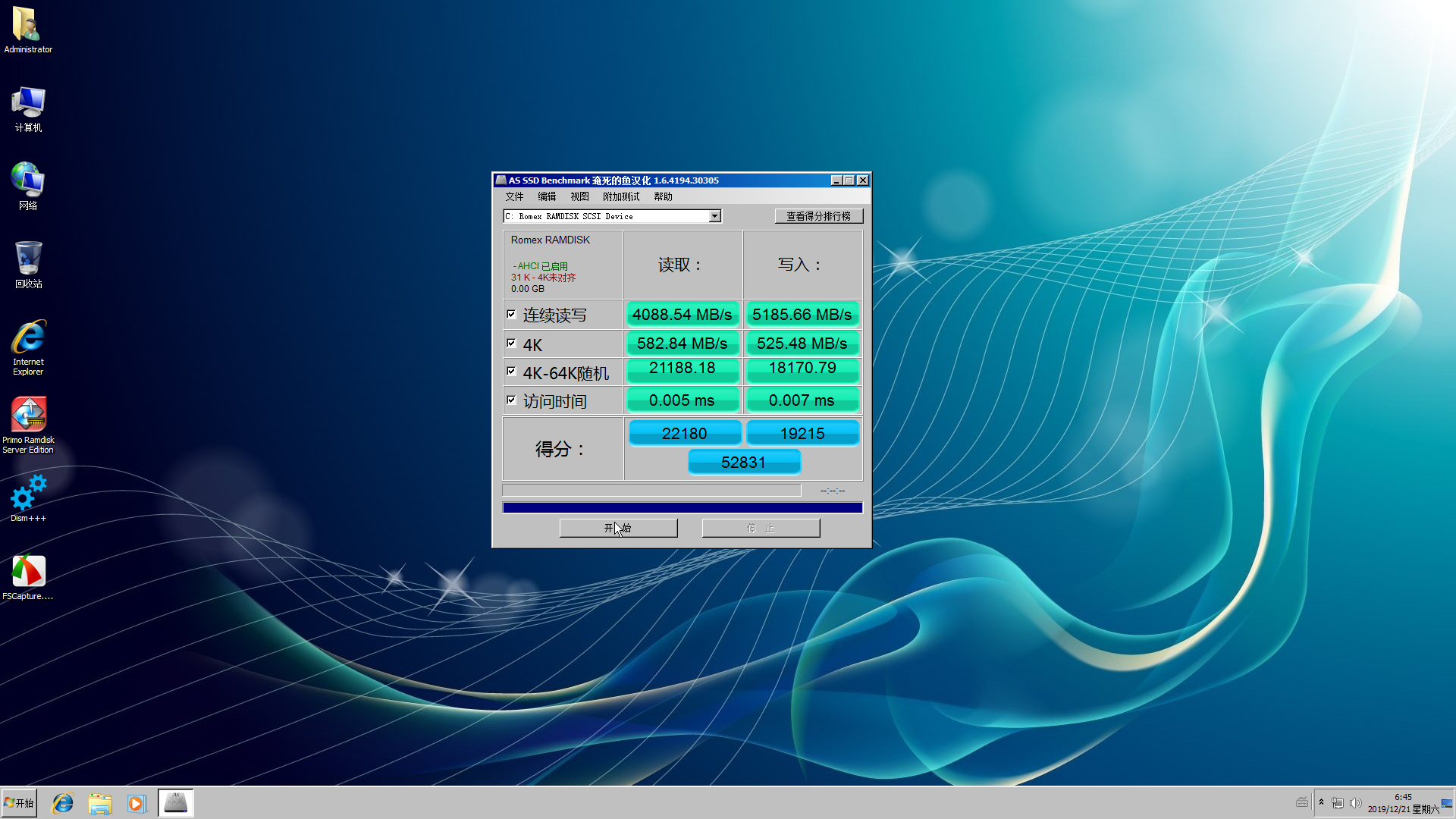
Task: Click the 读取： column header
Action: click(x=681, y=265)
